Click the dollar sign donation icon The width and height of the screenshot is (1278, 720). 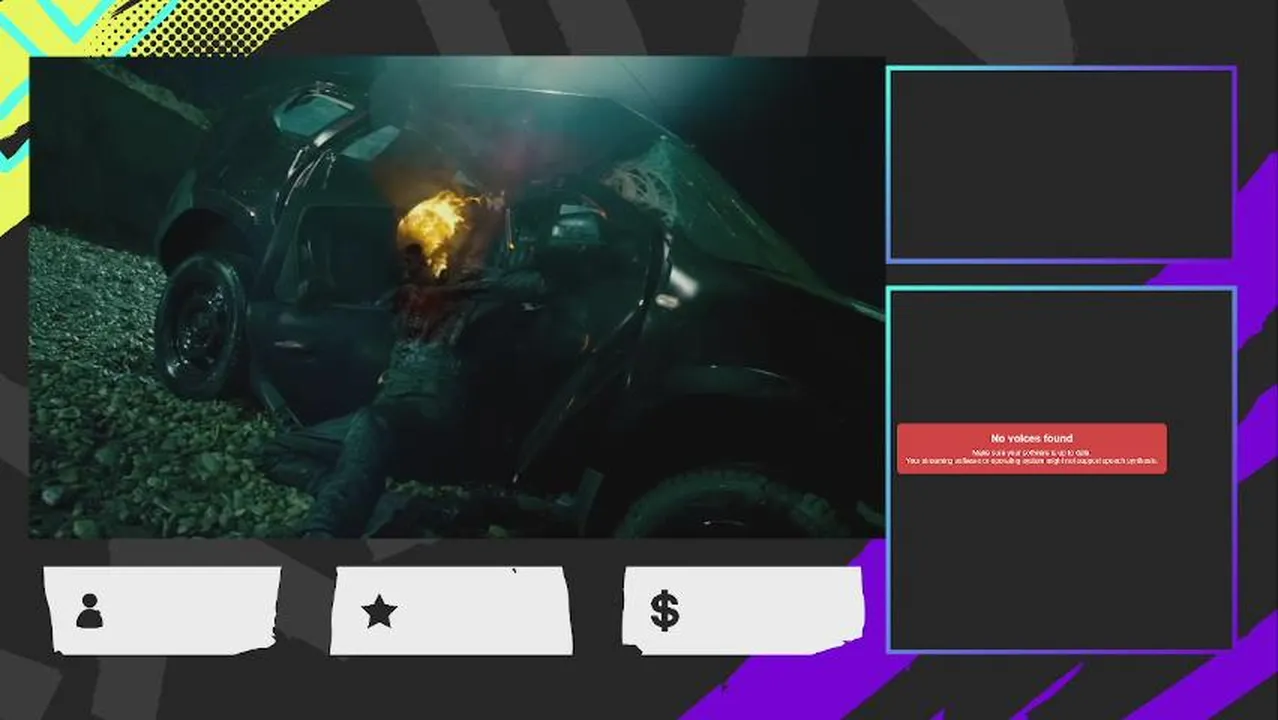pyautogui.click(x=665, y=610)
